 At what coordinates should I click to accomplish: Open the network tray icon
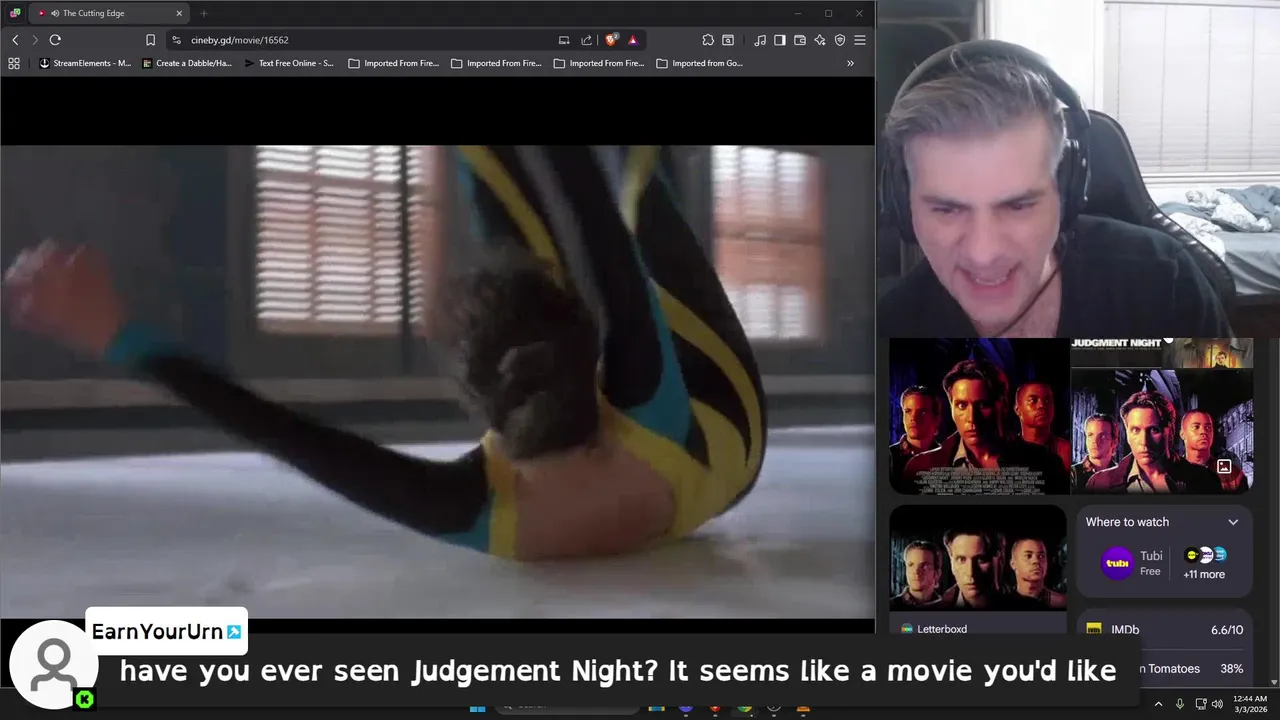1201,704
